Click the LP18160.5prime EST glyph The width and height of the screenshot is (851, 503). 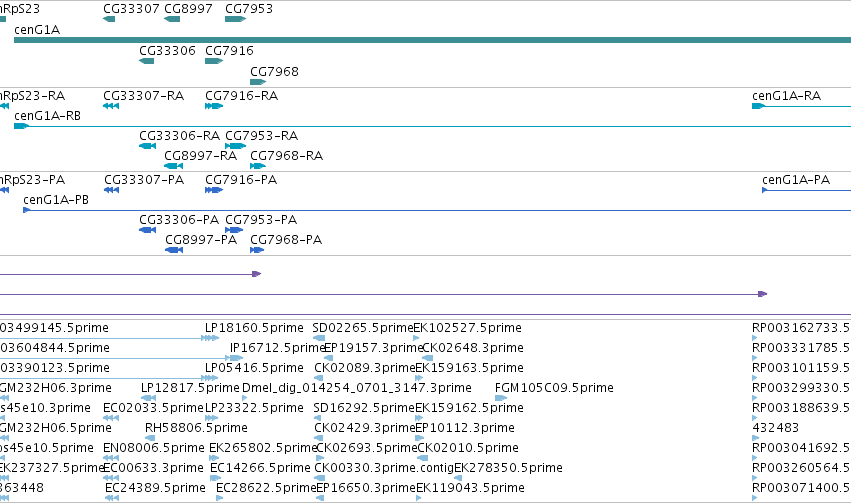(x=210, y=338)
